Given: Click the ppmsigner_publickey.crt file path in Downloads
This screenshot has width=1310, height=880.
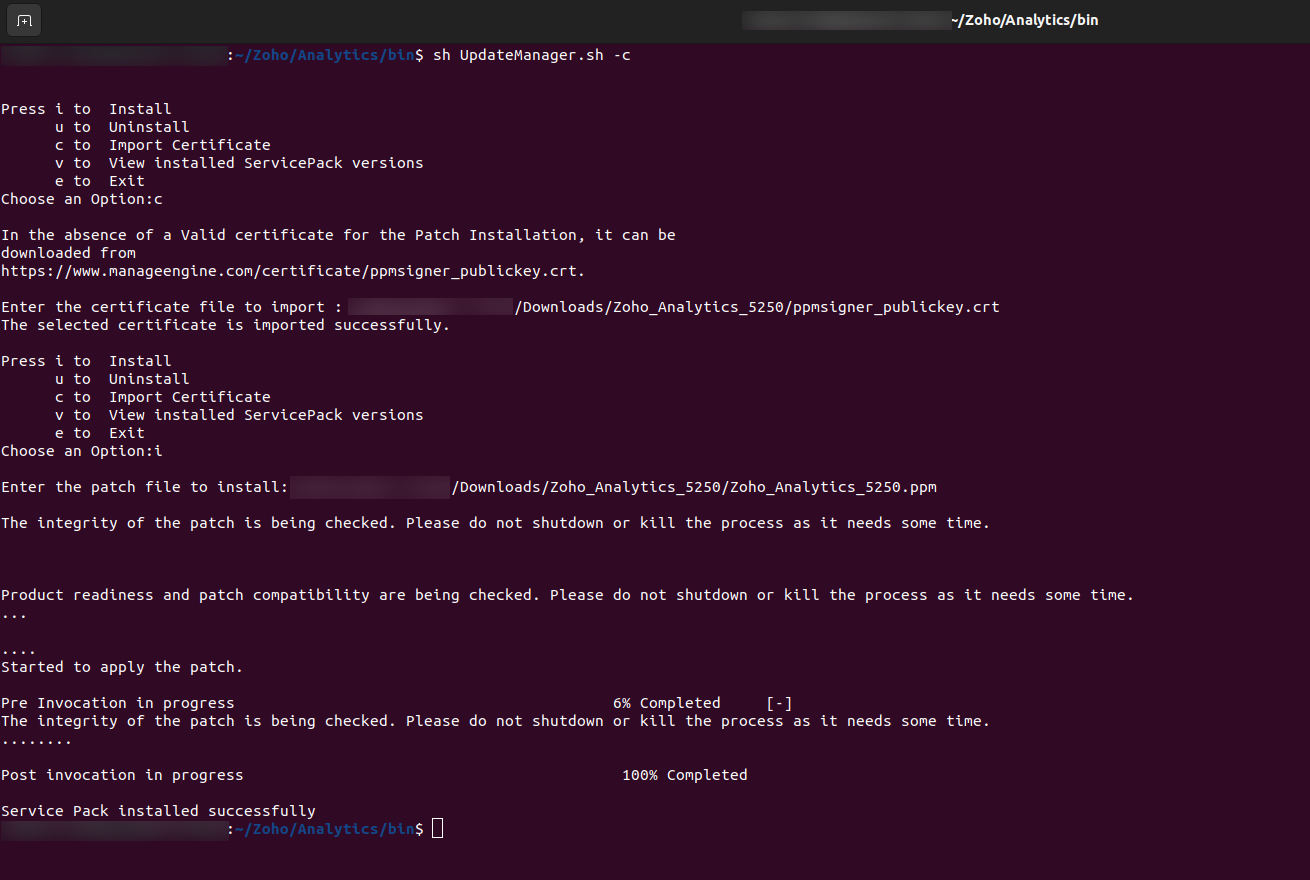Looking at the screenshot, I should tap(757, 307).
